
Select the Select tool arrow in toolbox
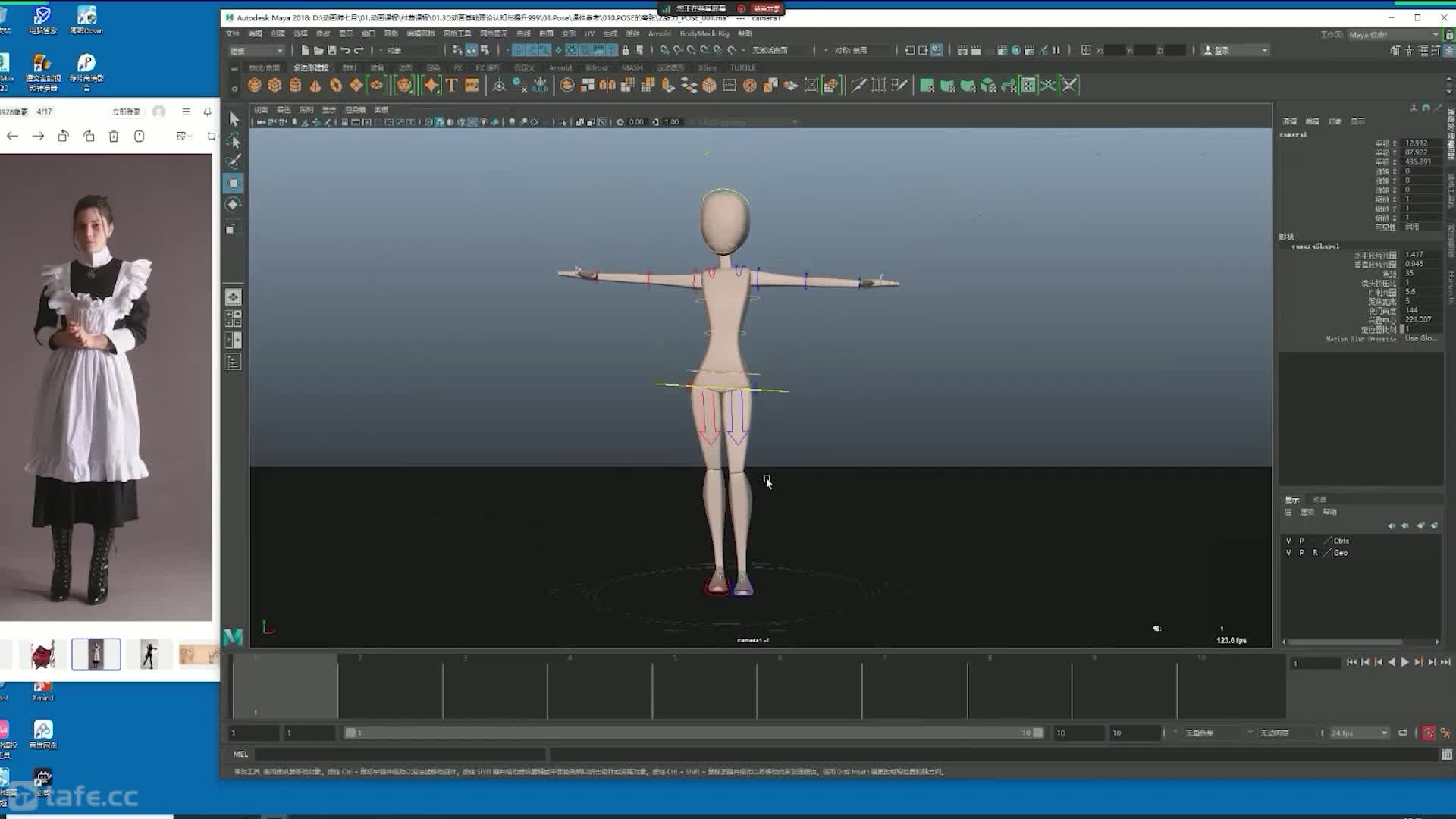[234, 119]
